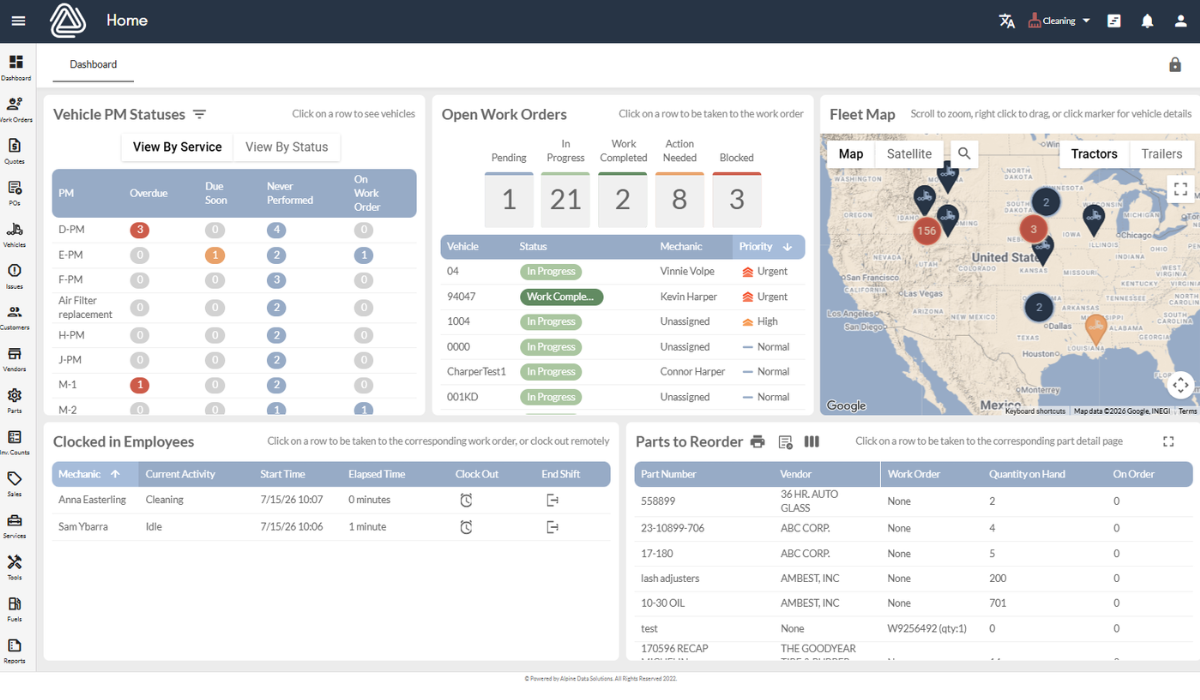Open the language translate icon
1200x700 pixels.
click(1007, 21)
